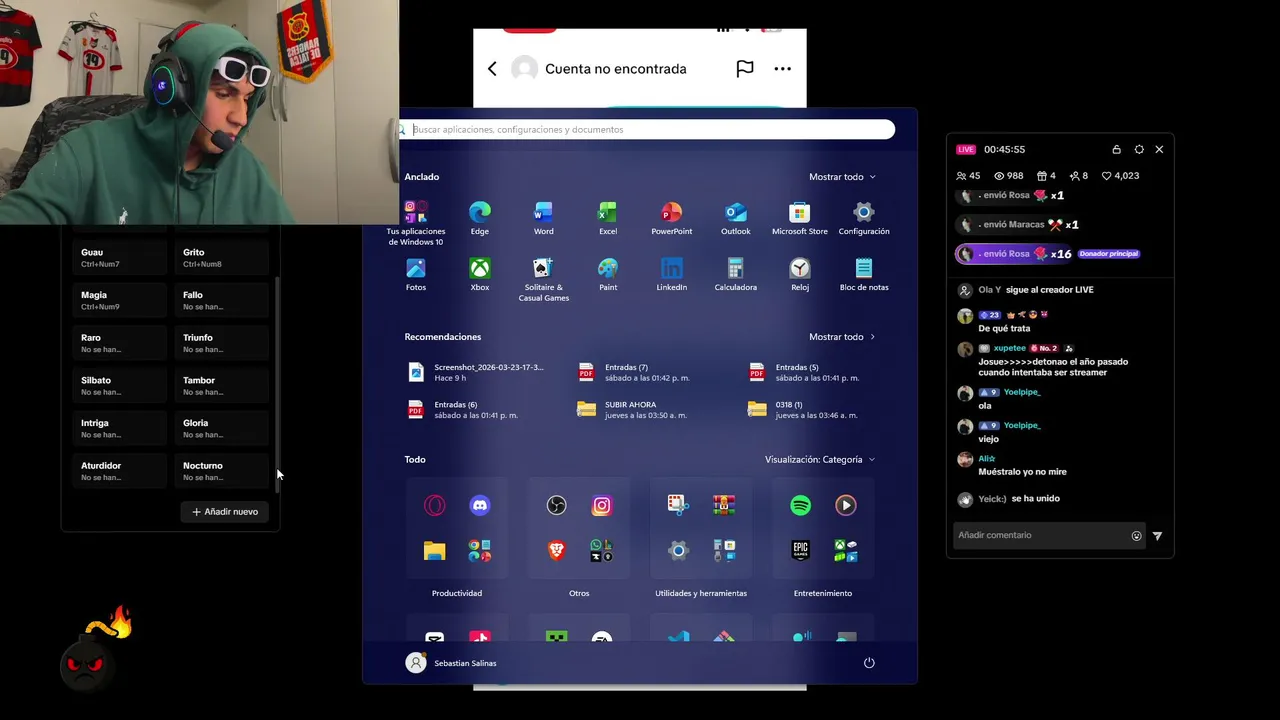1280x720 pixels.
Task: Go back from Cuenta no encontrada
Action: click(x=492, y=69)
